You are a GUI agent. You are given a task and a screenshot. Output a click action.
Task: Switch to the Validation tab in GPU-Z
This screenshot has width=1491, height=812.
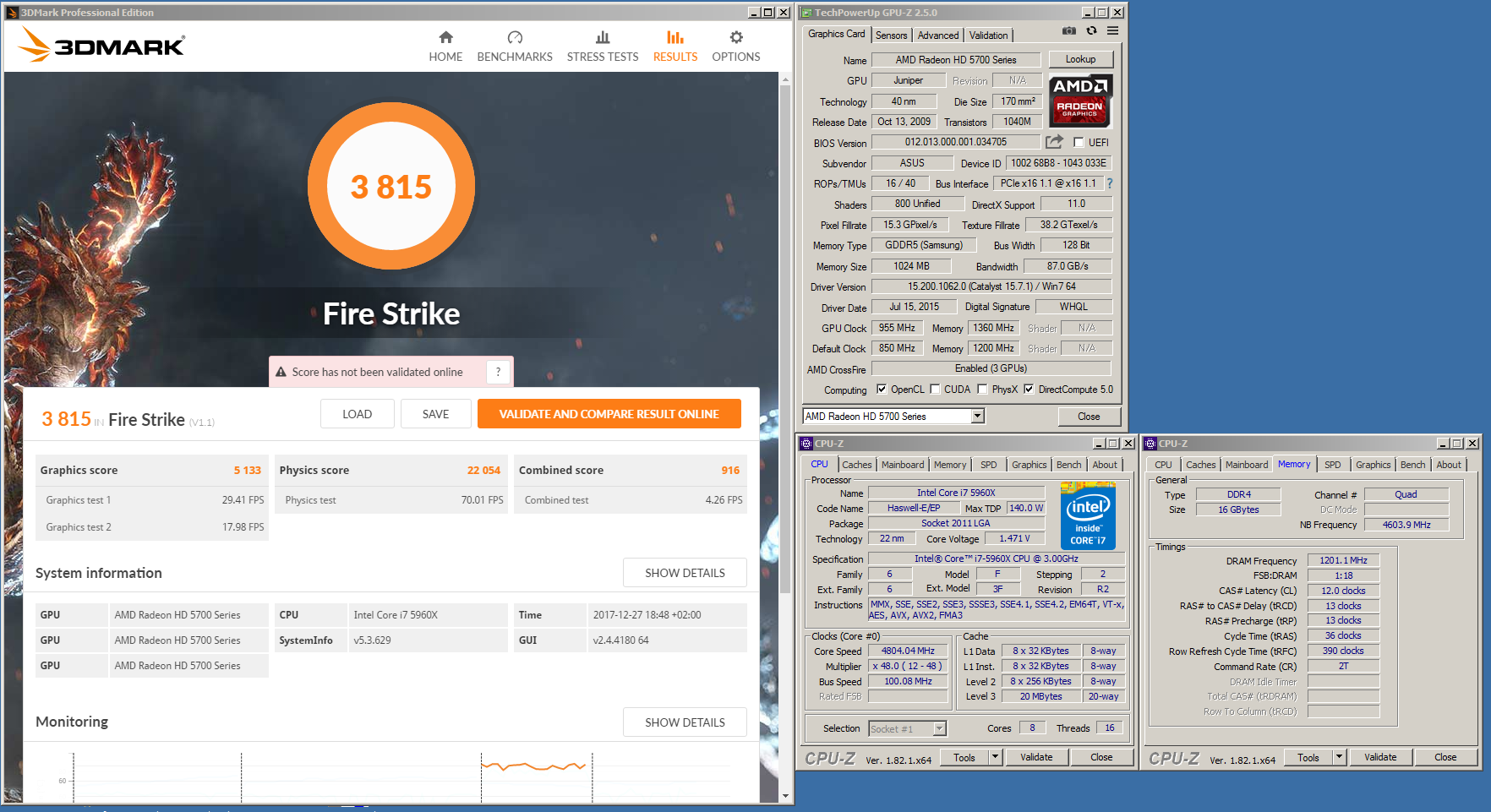click(x=988, y=35)
